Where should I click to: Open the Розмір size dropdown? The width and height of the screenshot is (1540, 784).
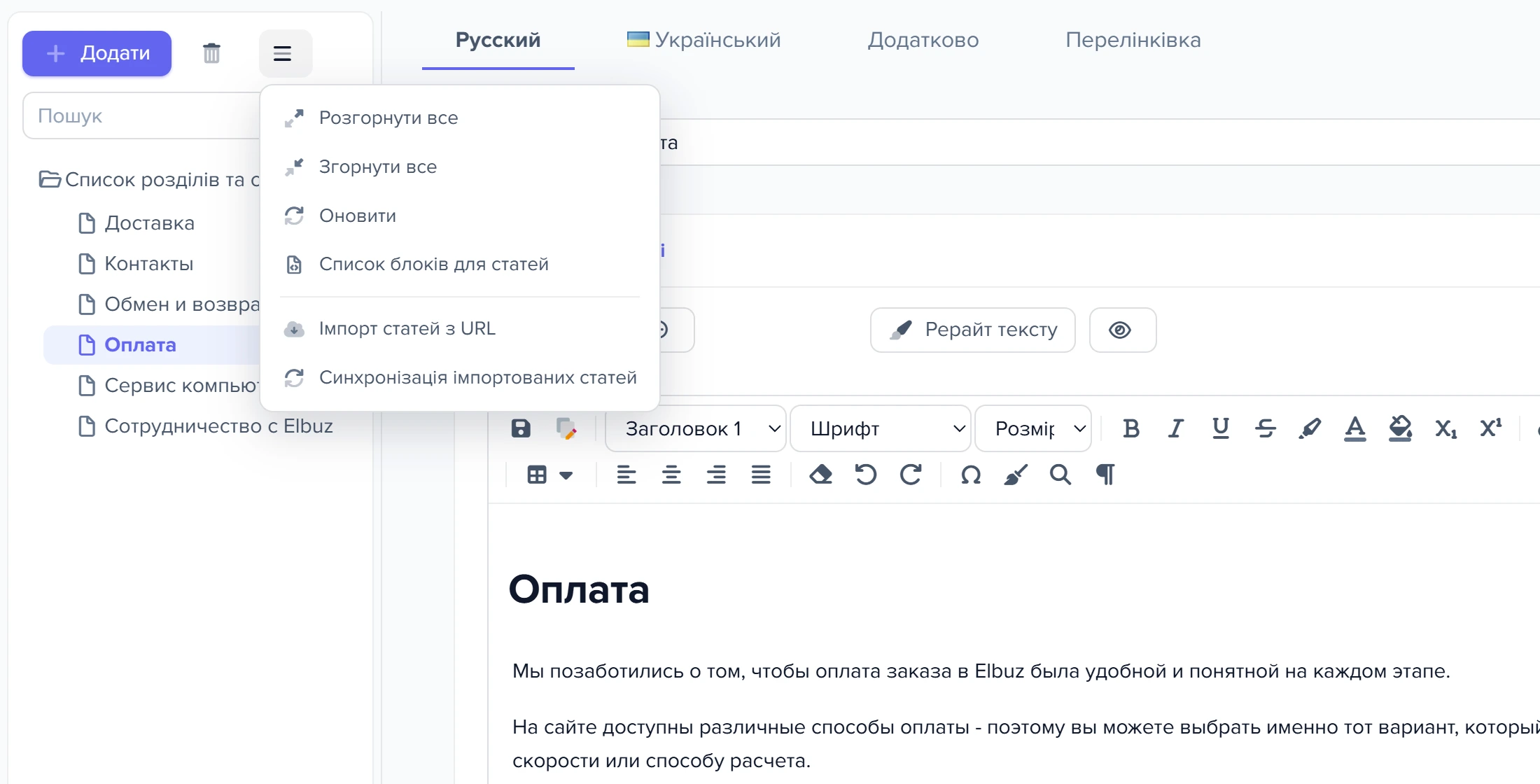[x=1033, y=428]
